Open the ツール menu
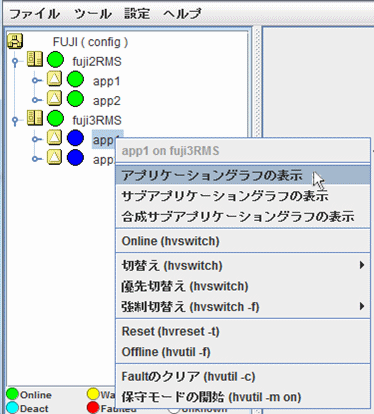The image size is (374, 414). click(93, 14)
